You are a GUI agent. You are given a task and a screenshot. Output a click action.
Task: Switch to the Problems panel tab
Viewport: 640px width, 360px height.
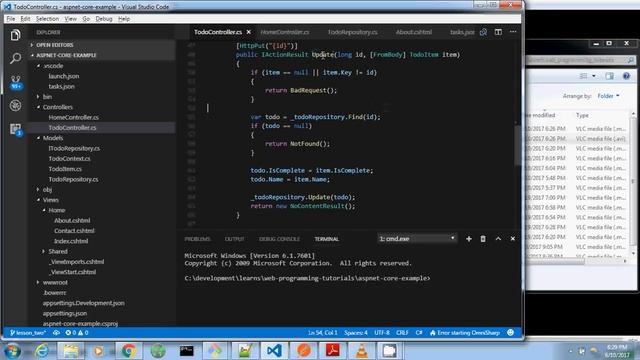[x=197, y=239]
